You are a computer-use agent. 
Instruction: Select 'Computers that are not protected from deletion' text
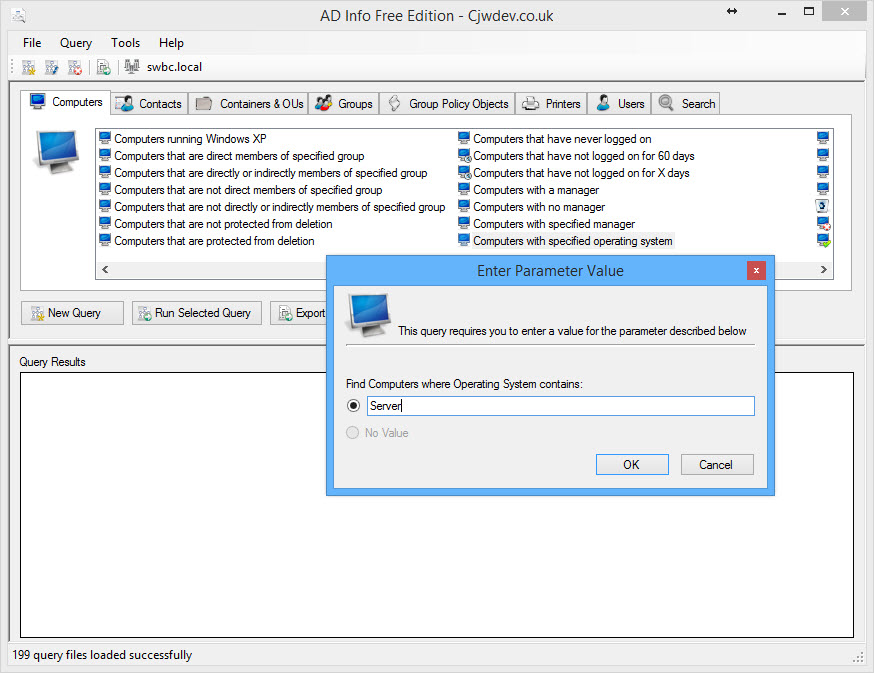click(x=223, y=224)
